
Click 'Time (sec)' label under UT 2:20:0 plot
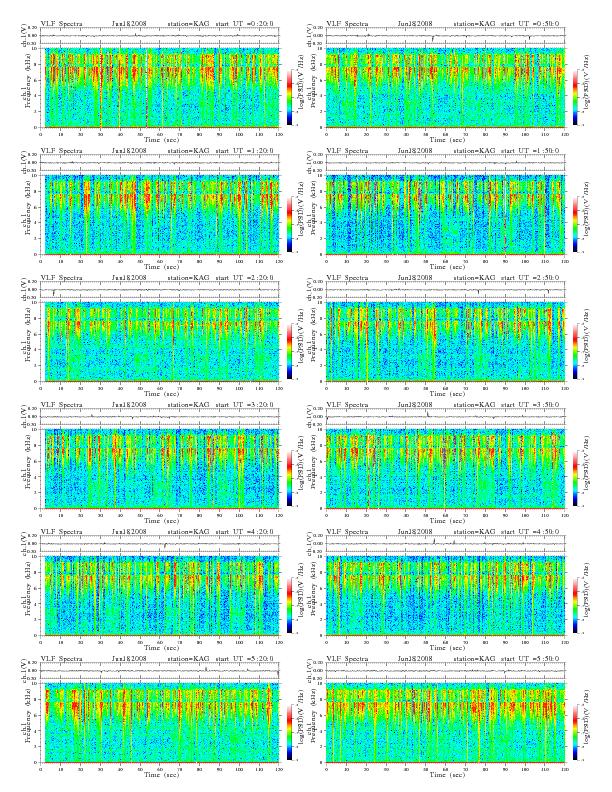point(162,393)
